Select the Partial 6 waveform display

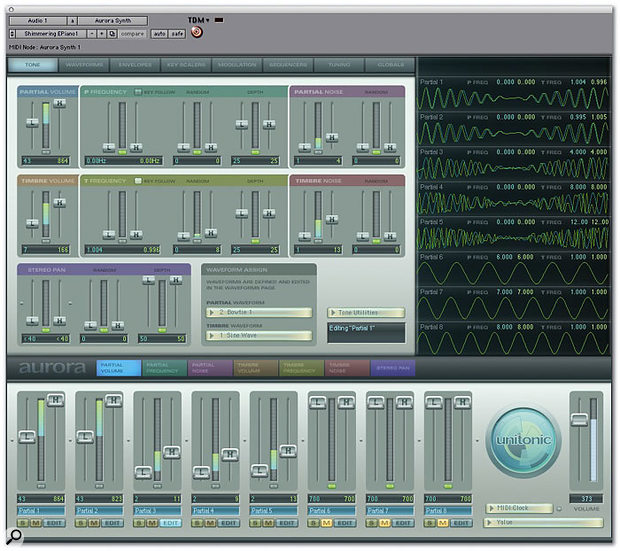click(513, 269)
